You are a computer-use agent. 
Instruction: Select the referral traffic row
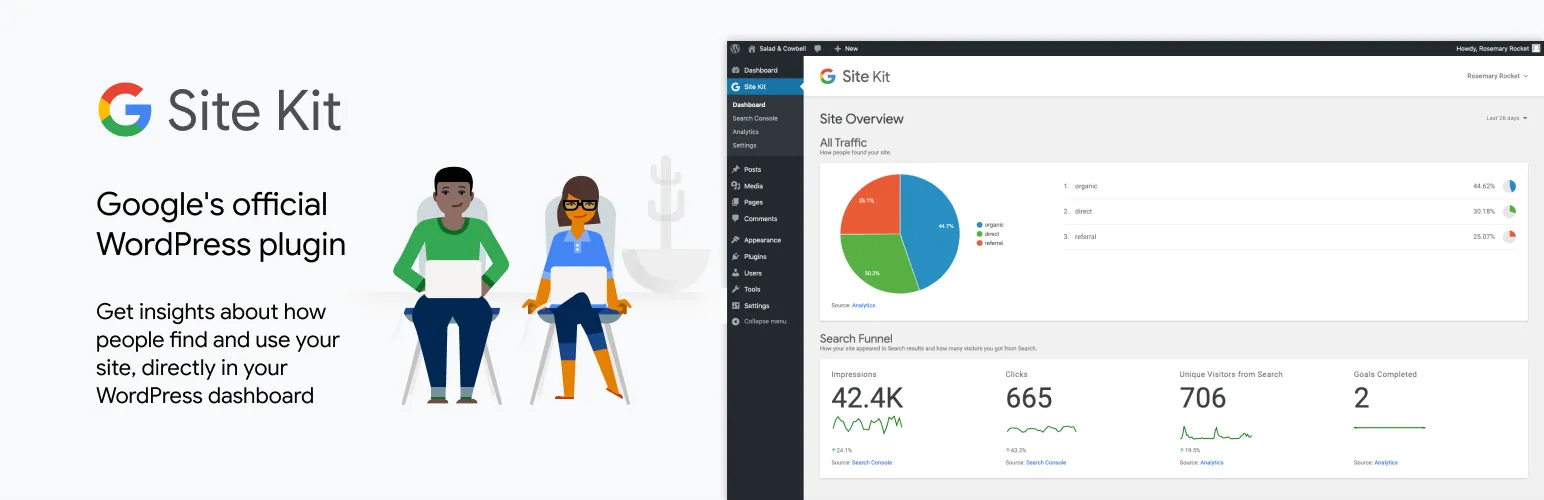[x=1290, y=236]
